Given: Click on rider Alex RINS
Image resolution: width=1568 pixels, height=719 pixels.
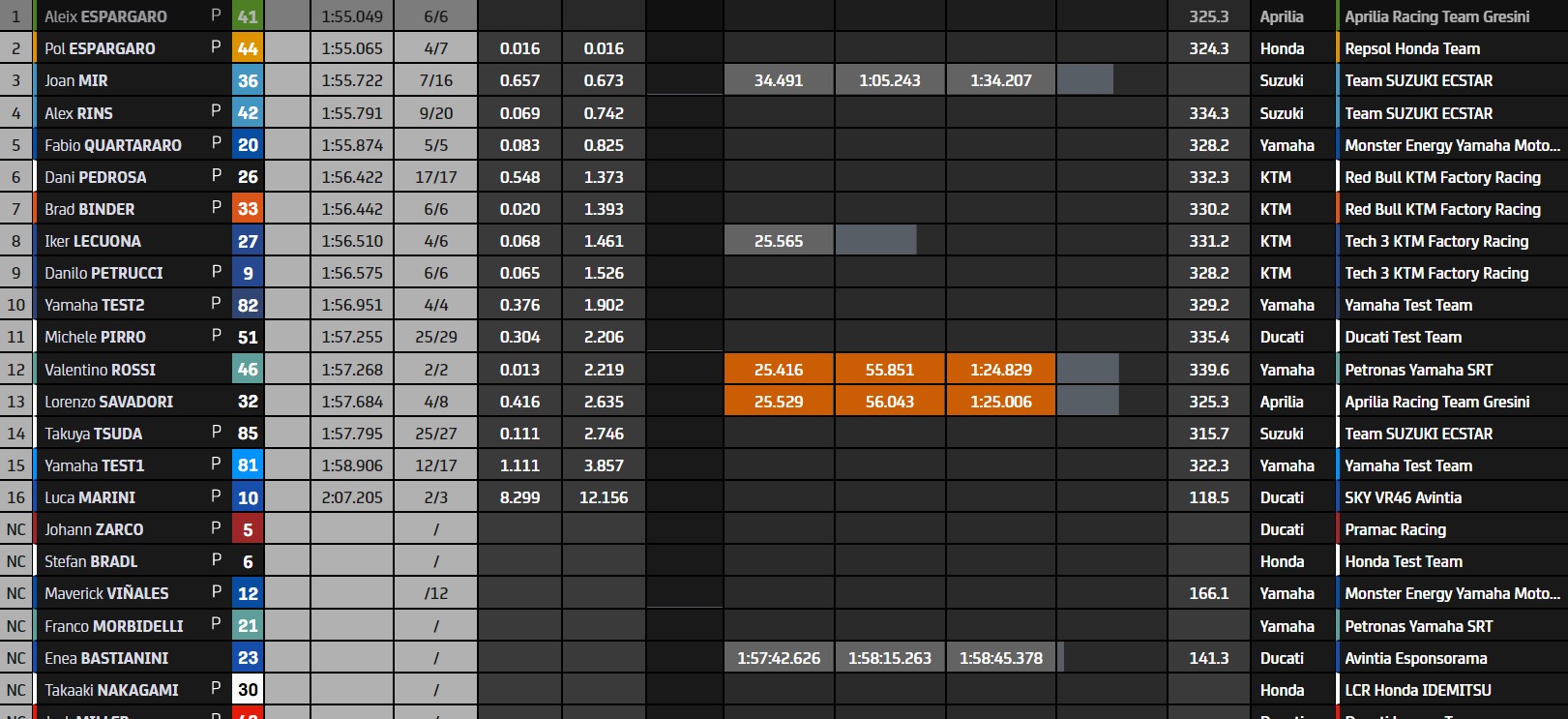Looking at the screenshot, I should click(x=78, y=113).
